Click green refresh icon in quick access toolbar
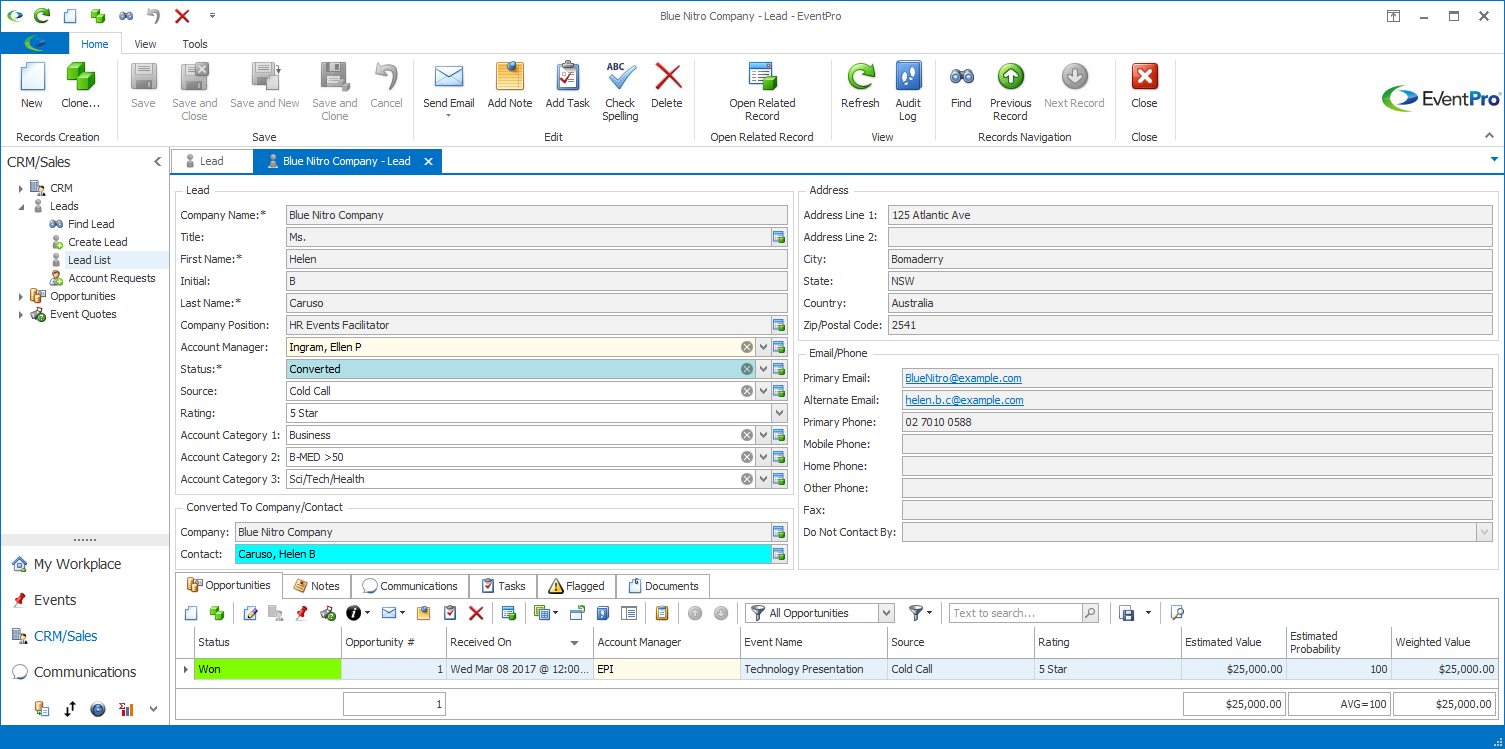Viewport: 1505px width, 749px height. point(41,16)
